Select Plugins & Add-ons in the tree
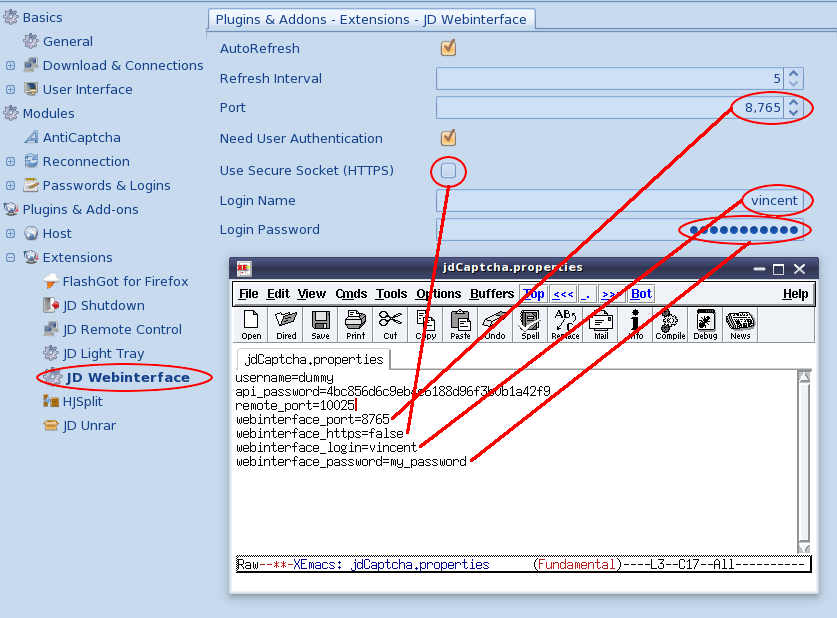837x618 pixels. click(x=80, y=209)
